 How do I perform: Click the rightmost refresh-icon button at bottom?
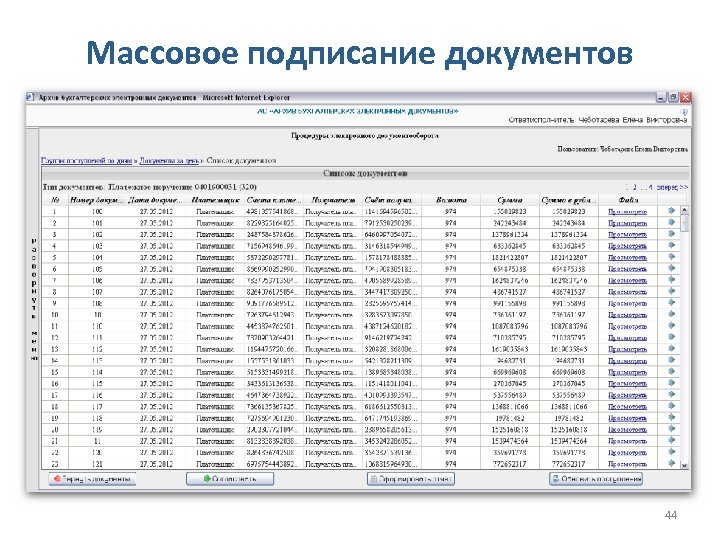[596, 479]
